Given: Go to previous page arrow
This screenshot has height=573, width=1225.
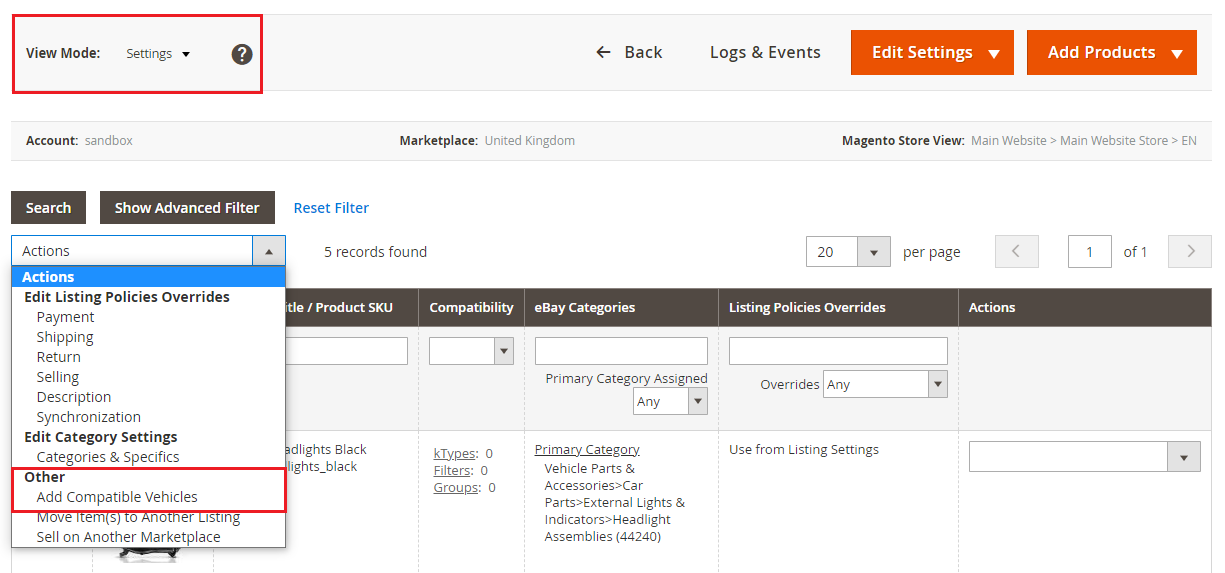Looking at the screenshot, I should click(1016, 252).
